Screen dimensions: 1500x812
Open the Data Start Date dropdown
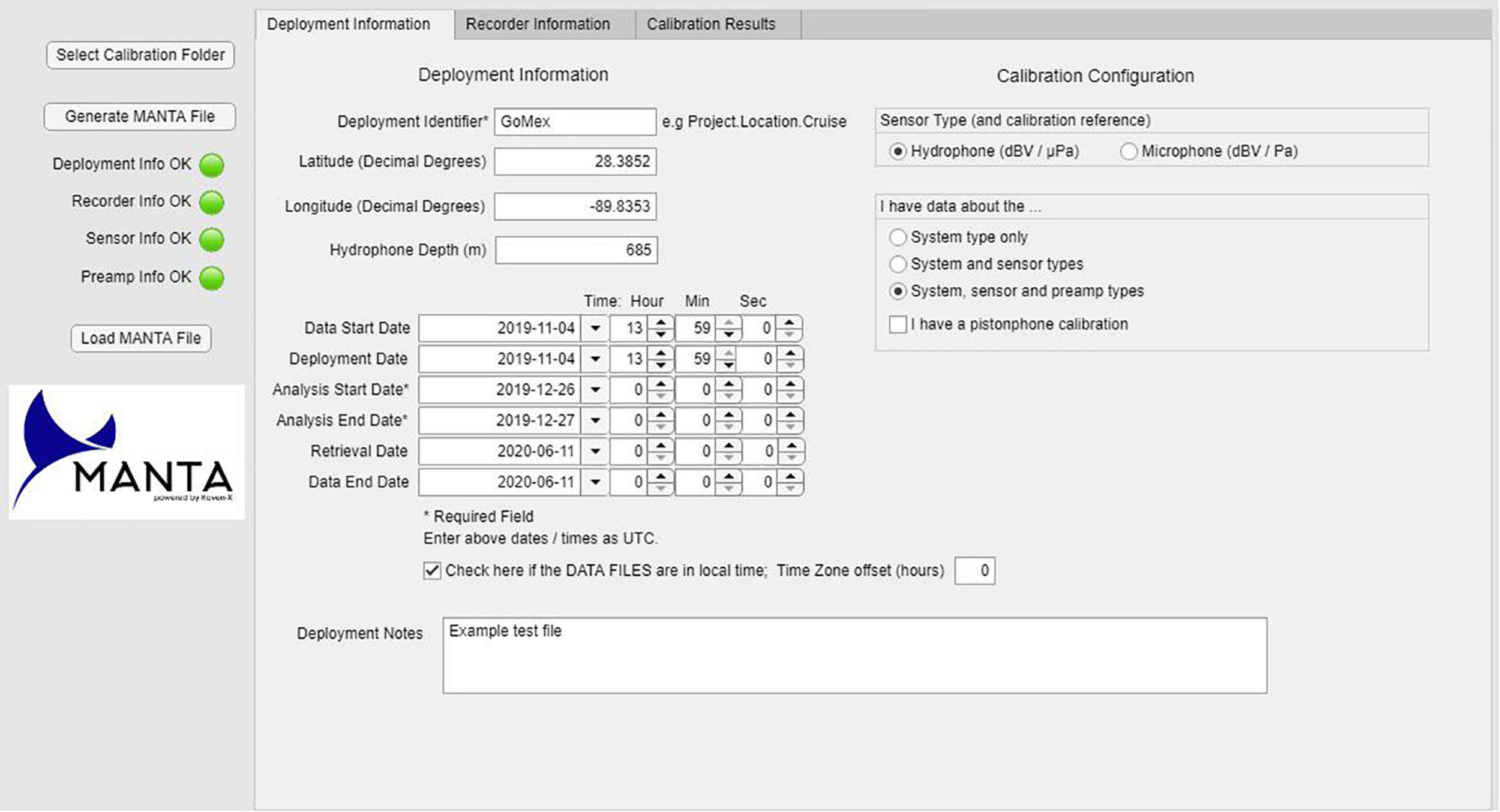click(595, 329)
